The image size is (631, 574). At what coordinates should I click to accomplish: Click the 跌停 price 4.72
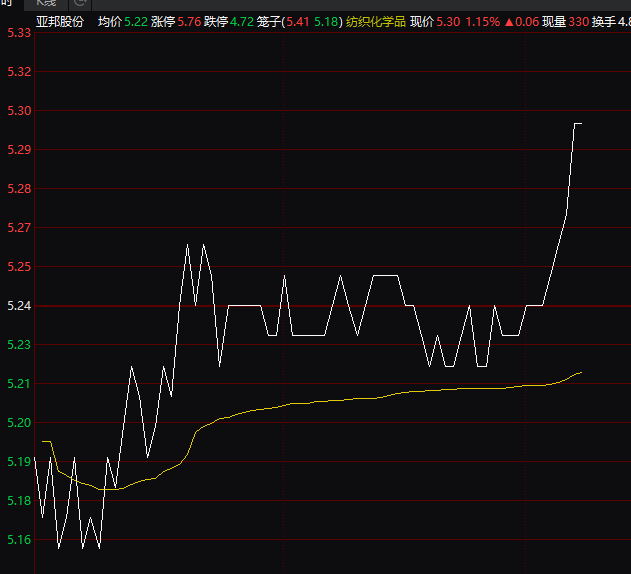[242, 21]
